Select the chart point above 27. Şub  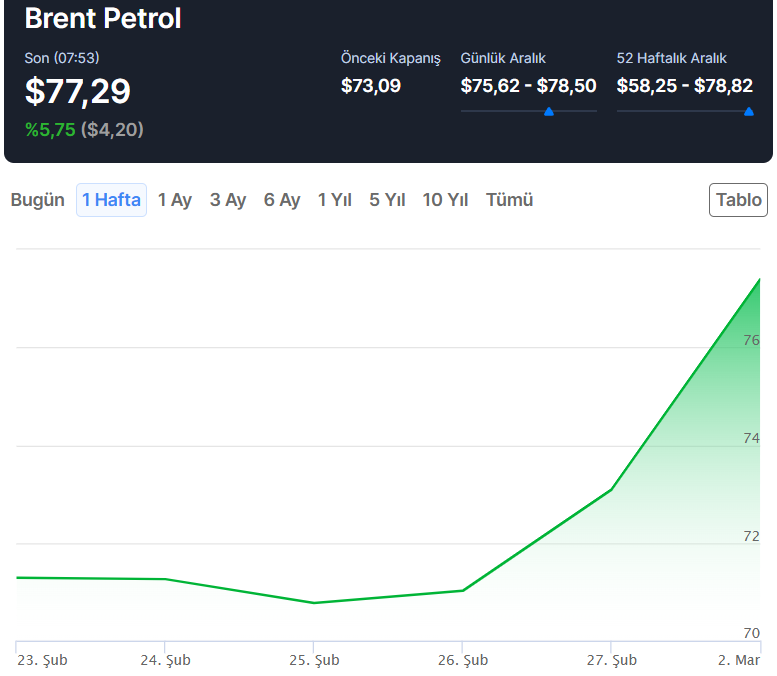tap(611, 490)
